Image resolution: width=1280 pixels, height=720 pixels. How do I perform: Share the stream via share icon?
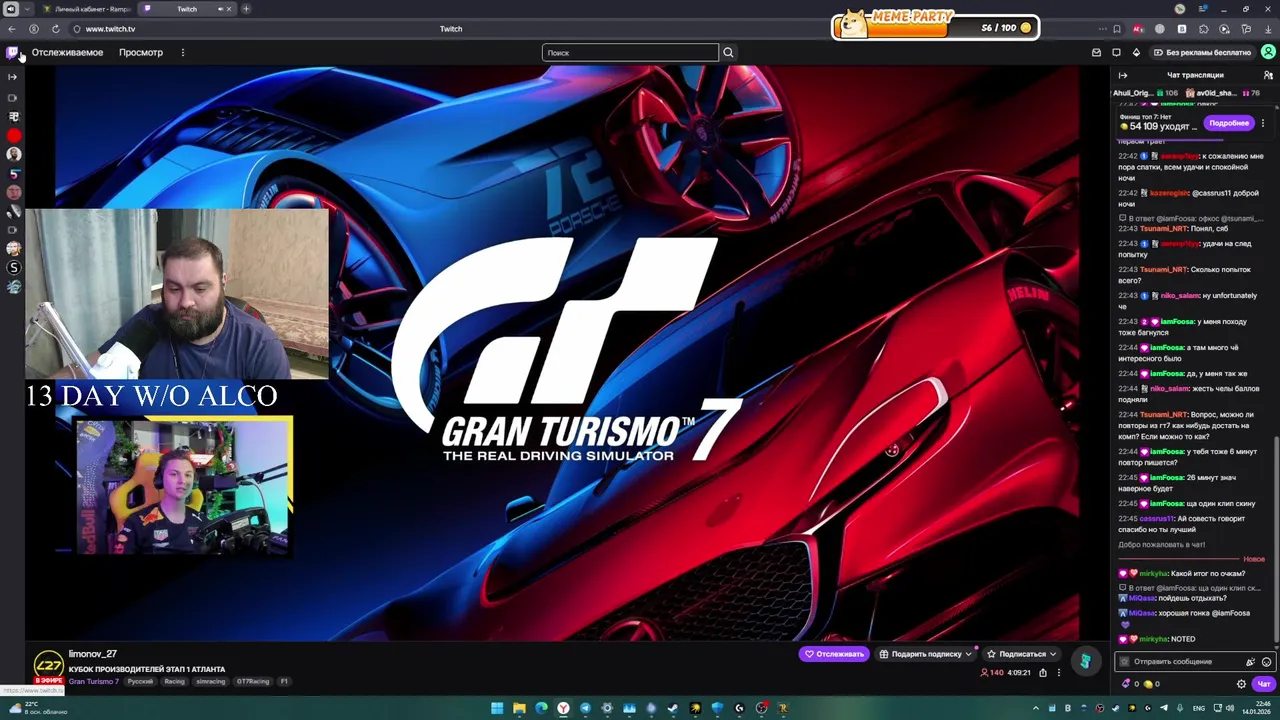click(x=1042, y=673)
